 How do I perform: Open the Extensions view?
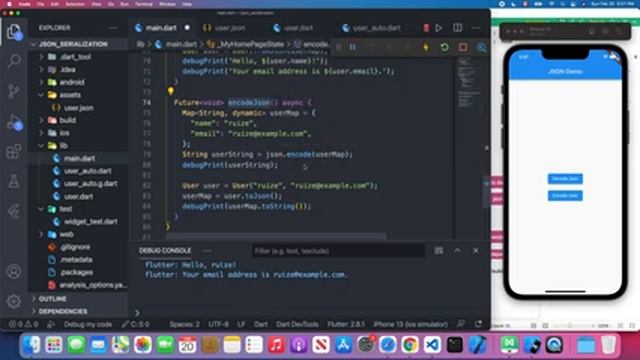(x=14, y=151)
